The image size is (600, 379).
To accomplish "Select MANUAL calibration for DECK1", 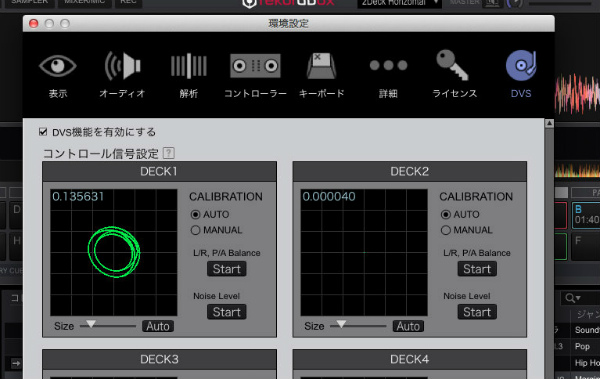I will coord(196,230).
